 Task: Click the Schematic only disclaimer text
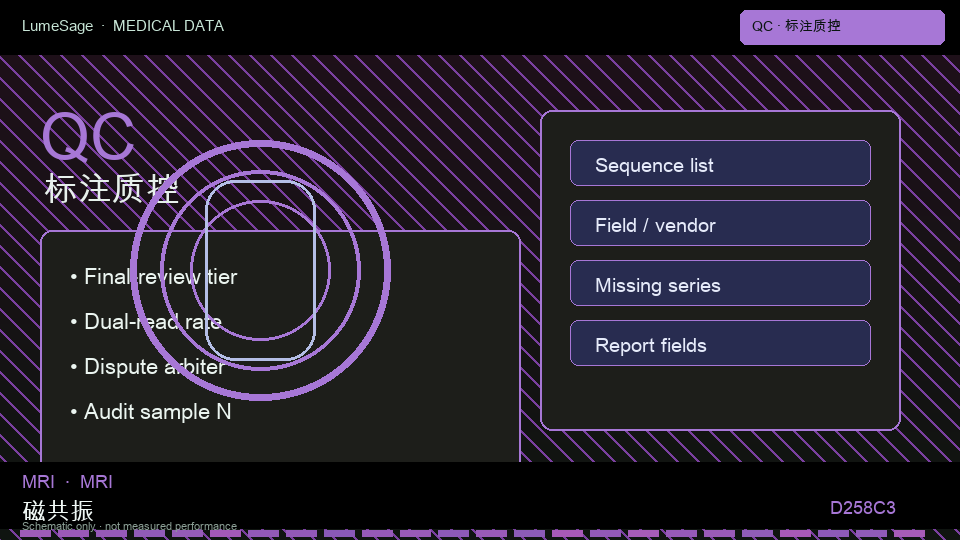pos(129,526)
